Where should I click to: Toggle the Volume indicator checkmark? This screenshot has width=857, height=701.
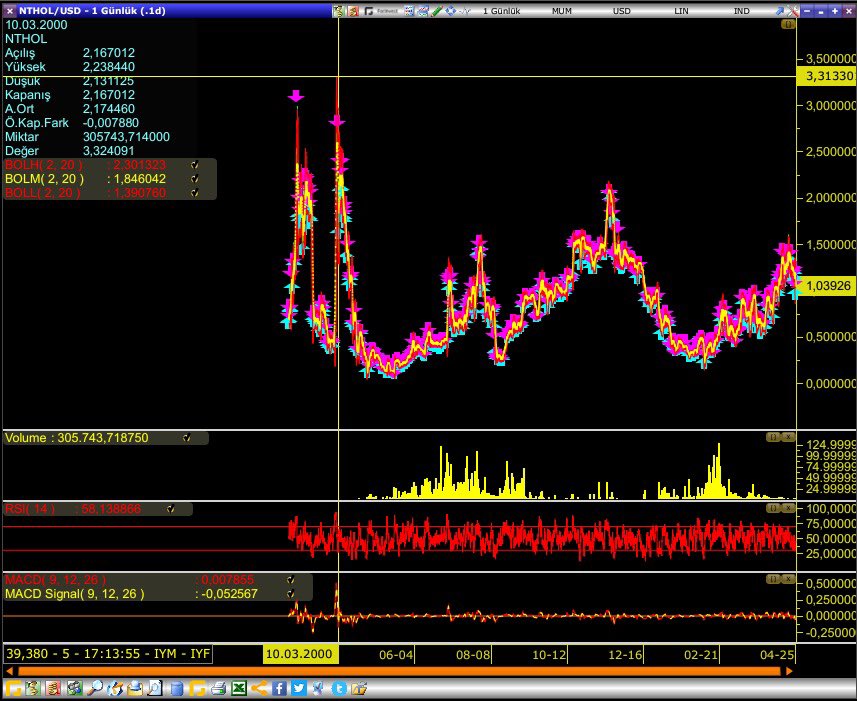[187, 438]
